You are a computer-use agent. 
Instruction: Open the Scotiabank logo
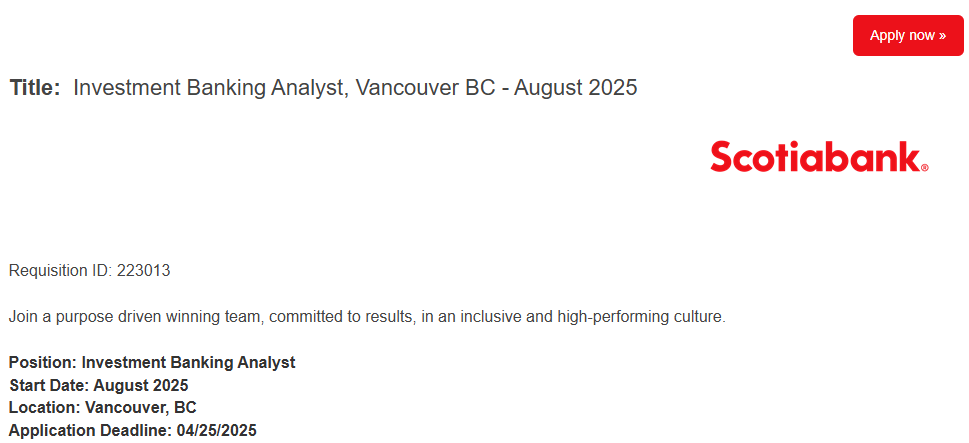pyautogui.click(x=819, y=156)
